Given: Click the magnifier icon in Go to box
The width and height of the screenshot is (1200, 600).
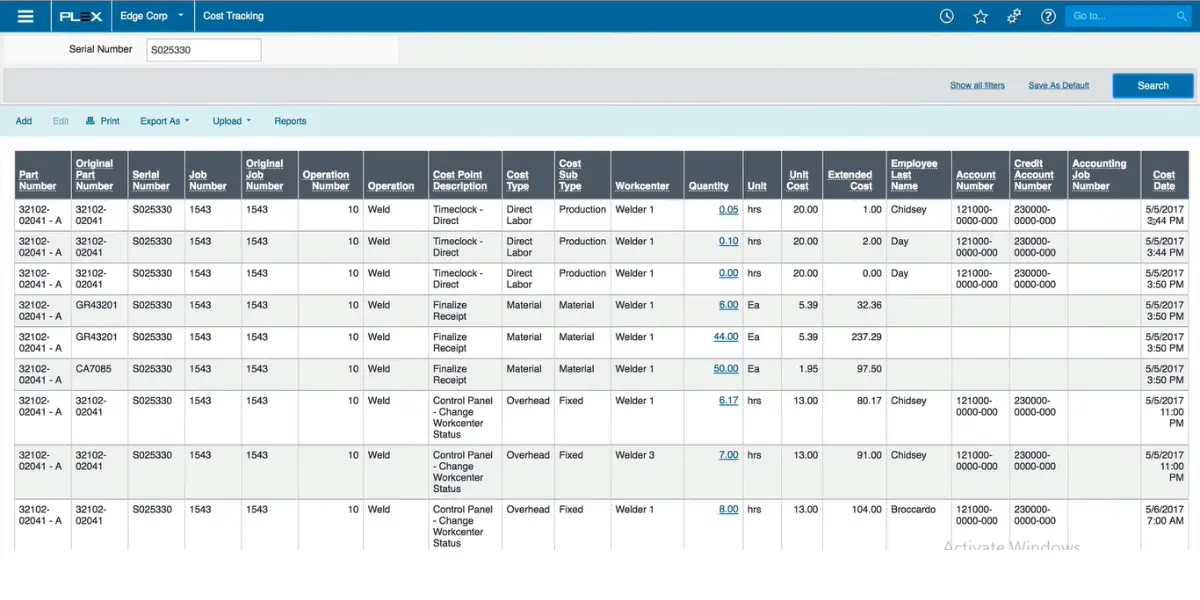Looking at the screenshot, I should 1181,16.
